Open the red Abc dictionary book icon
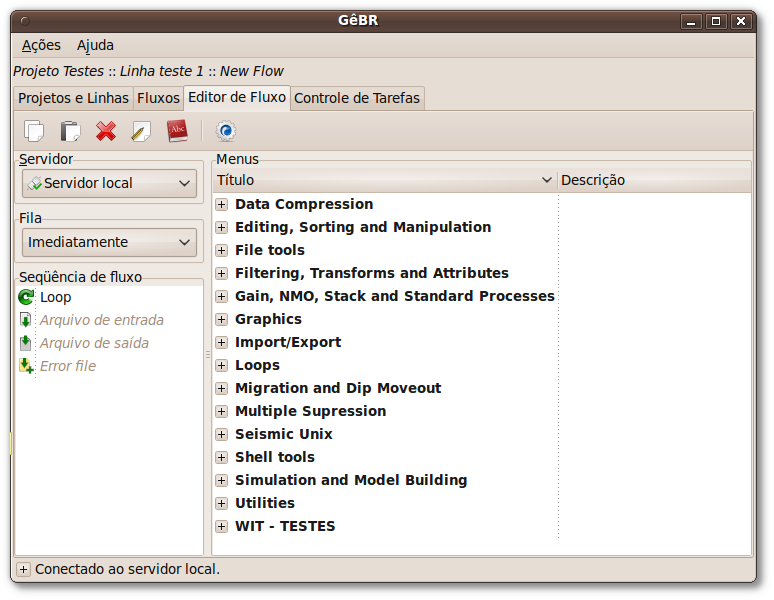This screenshot has height=600, width=774. pos(177,131)
